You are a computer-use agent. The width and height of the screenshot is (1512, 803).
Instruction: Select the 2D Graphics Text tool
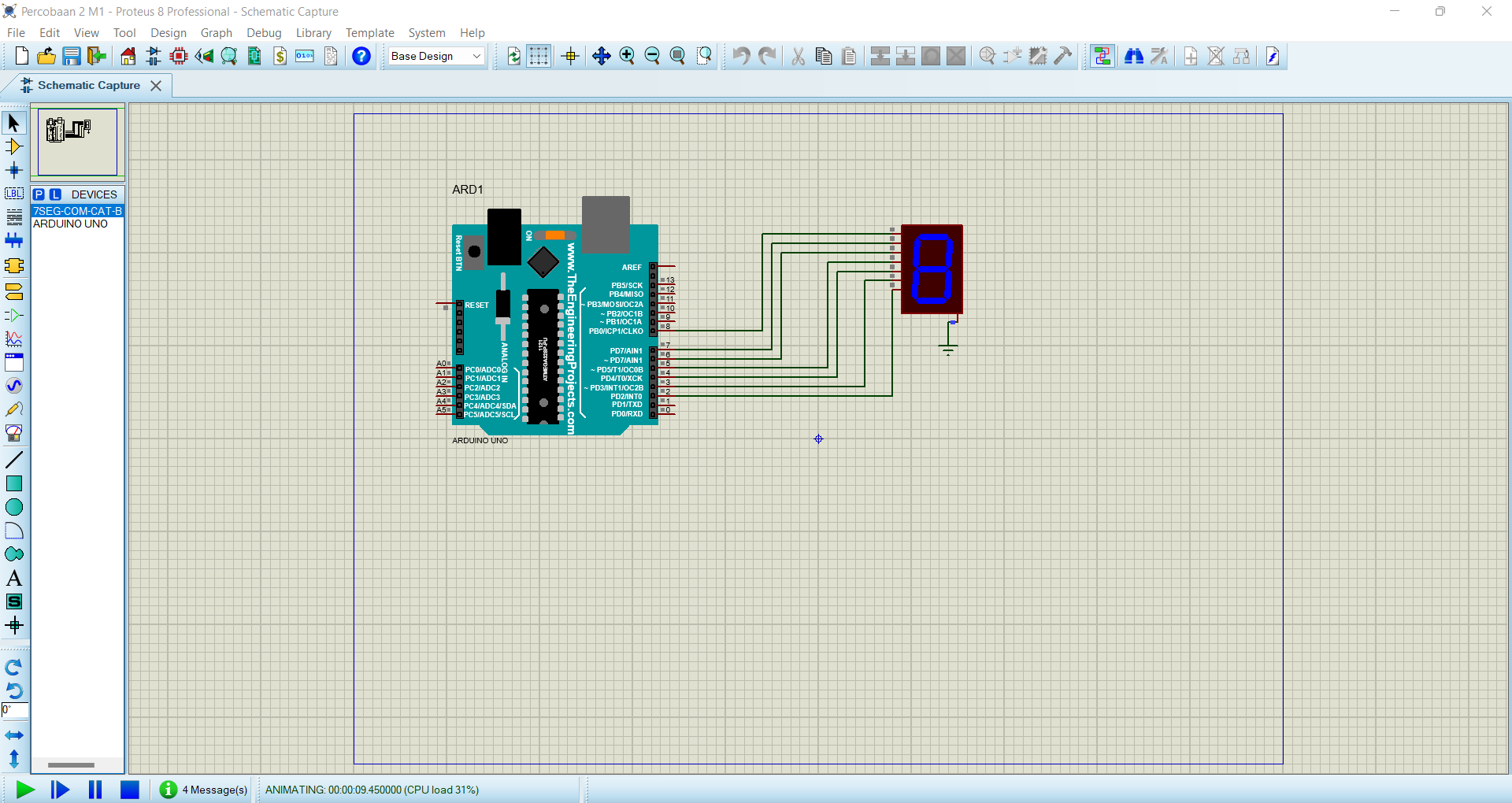(x=13, y=578)
